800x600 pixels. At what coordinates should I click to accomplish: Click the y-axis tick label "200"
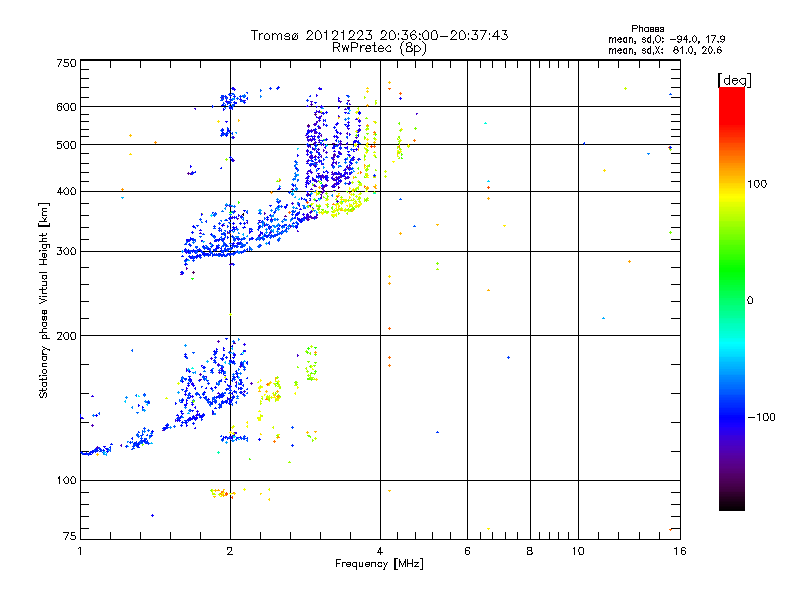67,336
